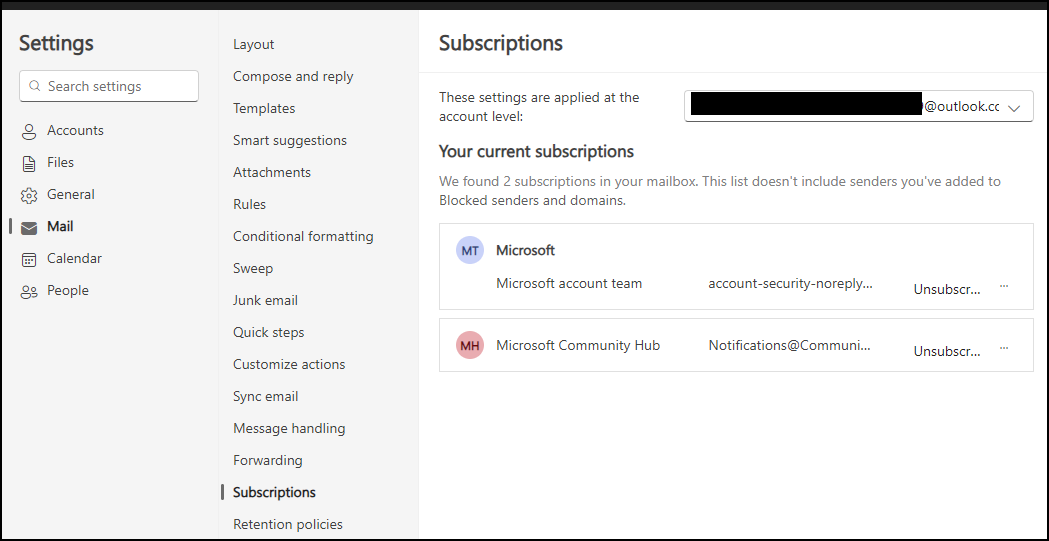Open Conditional formatting settings
This screenshot has width=1049, height=541.
(303, 236)
